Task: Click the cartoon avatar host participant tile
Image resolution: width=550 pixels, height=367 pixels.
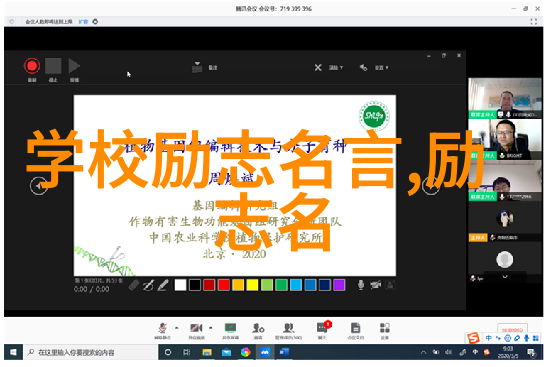Action: click(505, 221)
